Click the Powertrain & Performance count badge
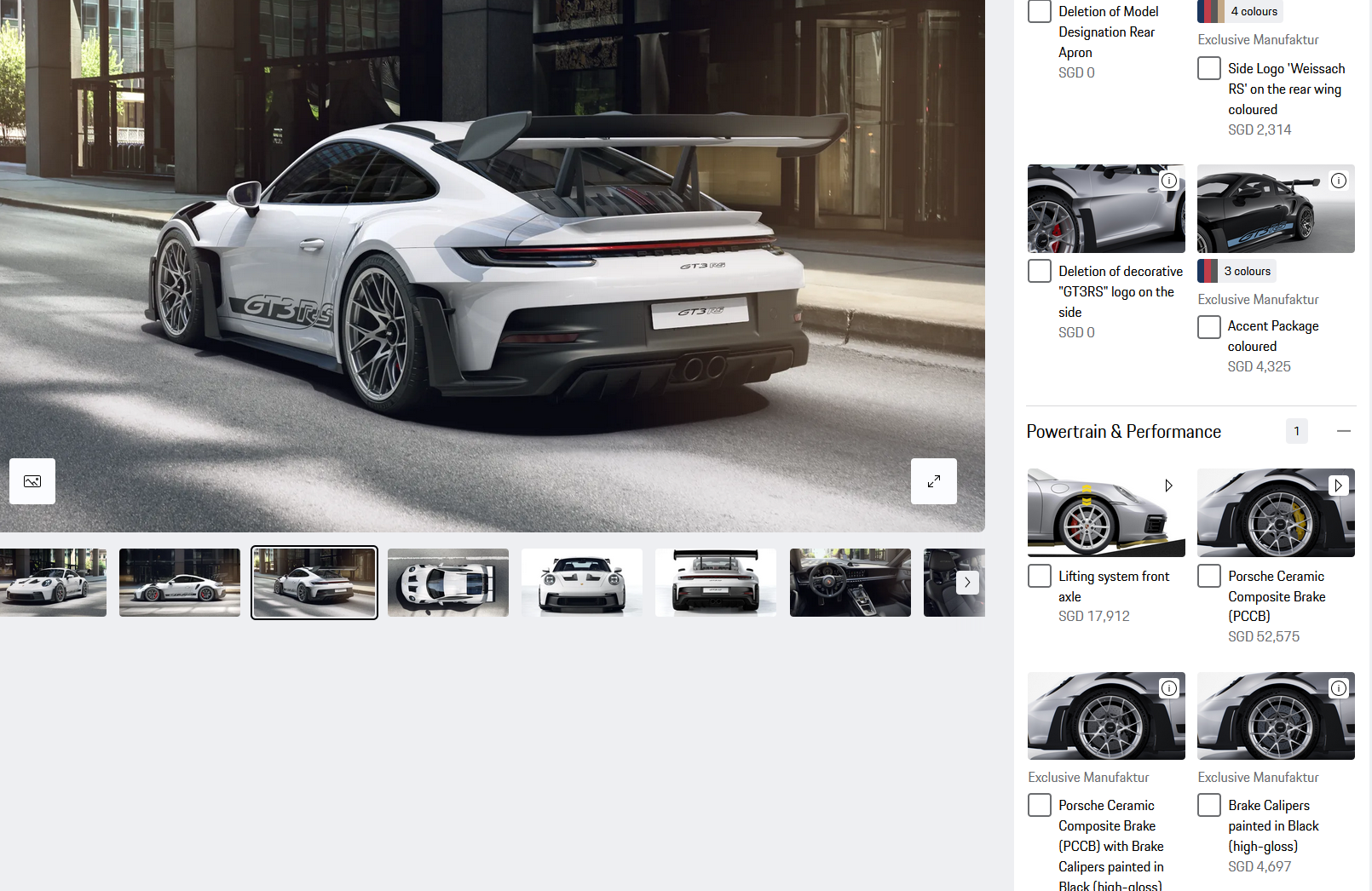1372x891 pixels. pyautogui.click(x=1297, y=431)
